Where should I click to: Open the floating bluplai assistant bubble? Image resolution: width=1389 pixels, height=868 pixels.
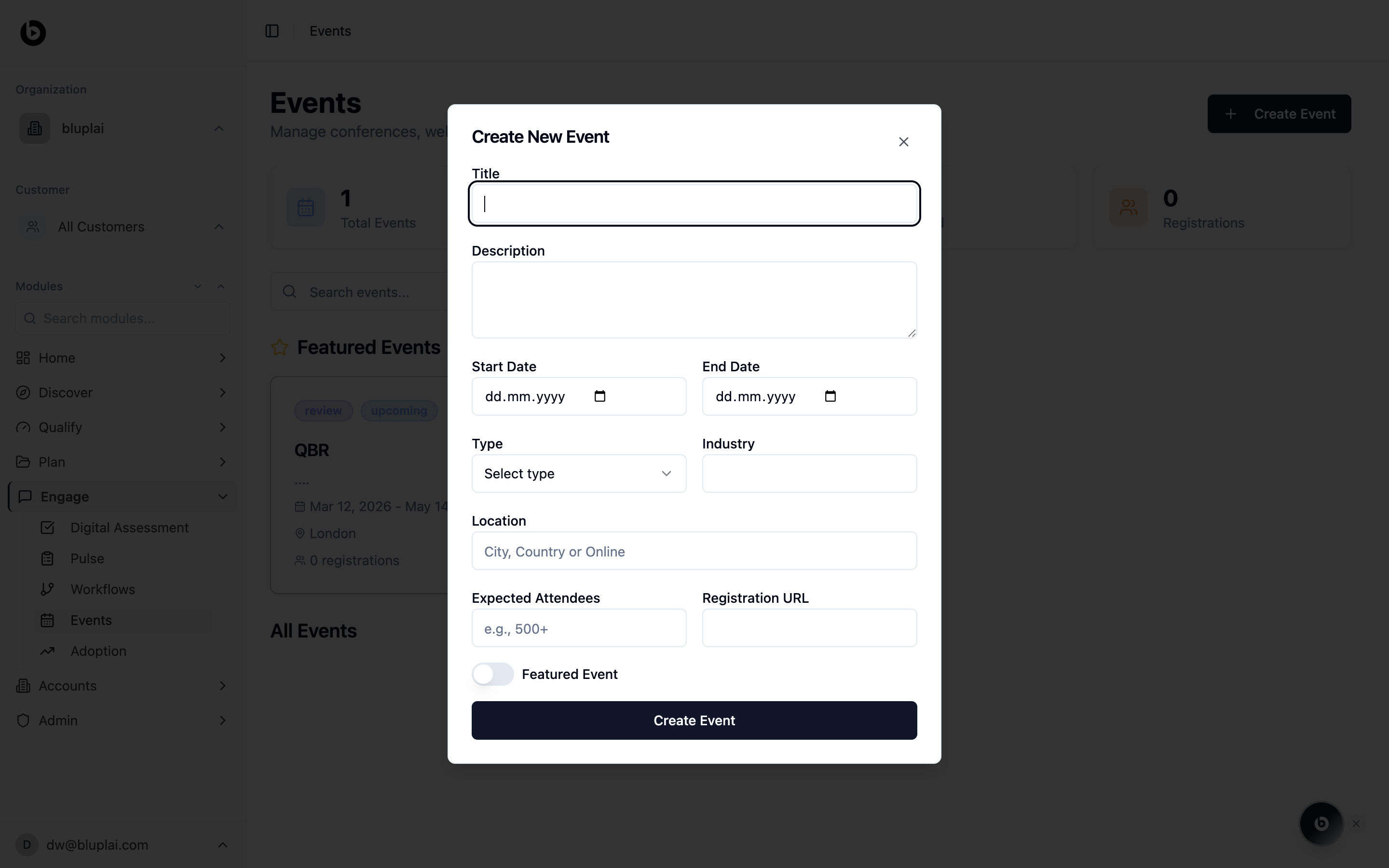tap(1321, 823)
